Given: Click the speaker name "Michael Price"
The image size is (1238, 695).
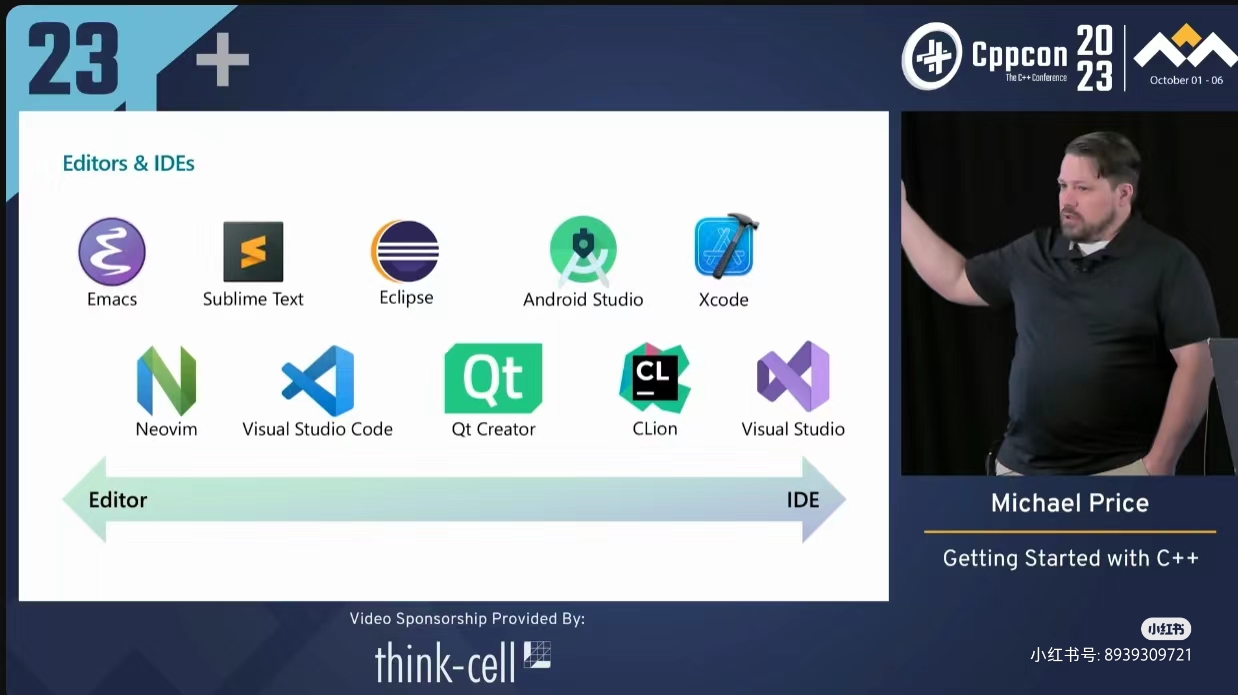Looking at the screenshot, I should [1070, 503].
